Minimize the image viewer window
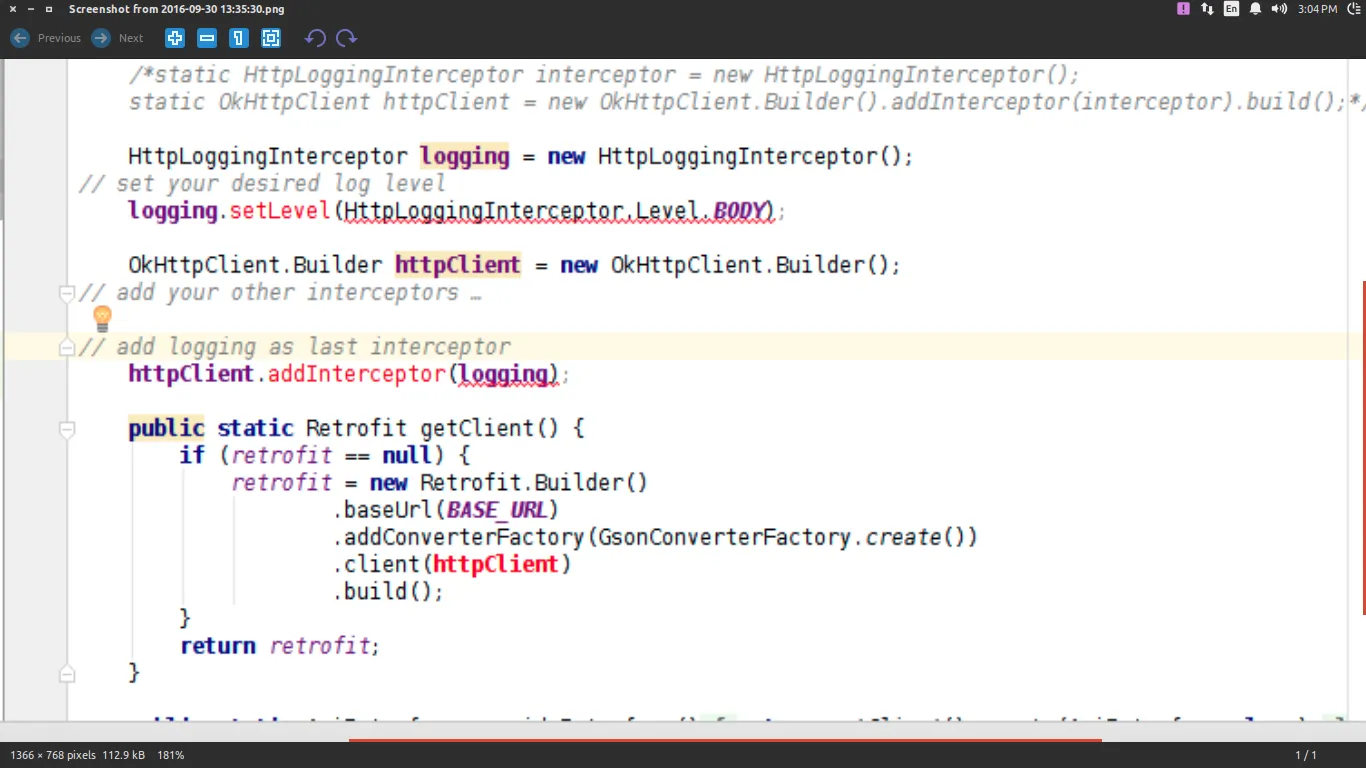The height and width of the screenshot is (768, 1366). (x=31, y=9)
